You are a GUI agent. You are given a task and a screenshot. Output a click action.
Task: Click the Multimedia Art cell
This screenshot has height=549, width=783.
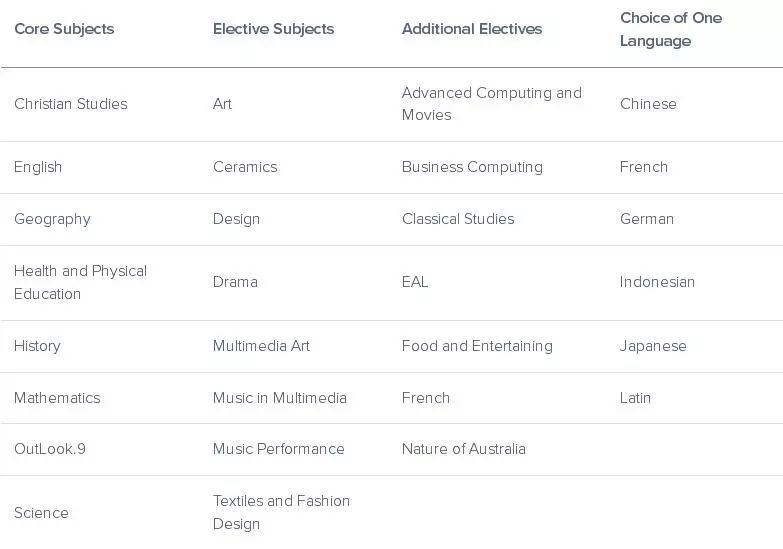[x=261, y=346]
